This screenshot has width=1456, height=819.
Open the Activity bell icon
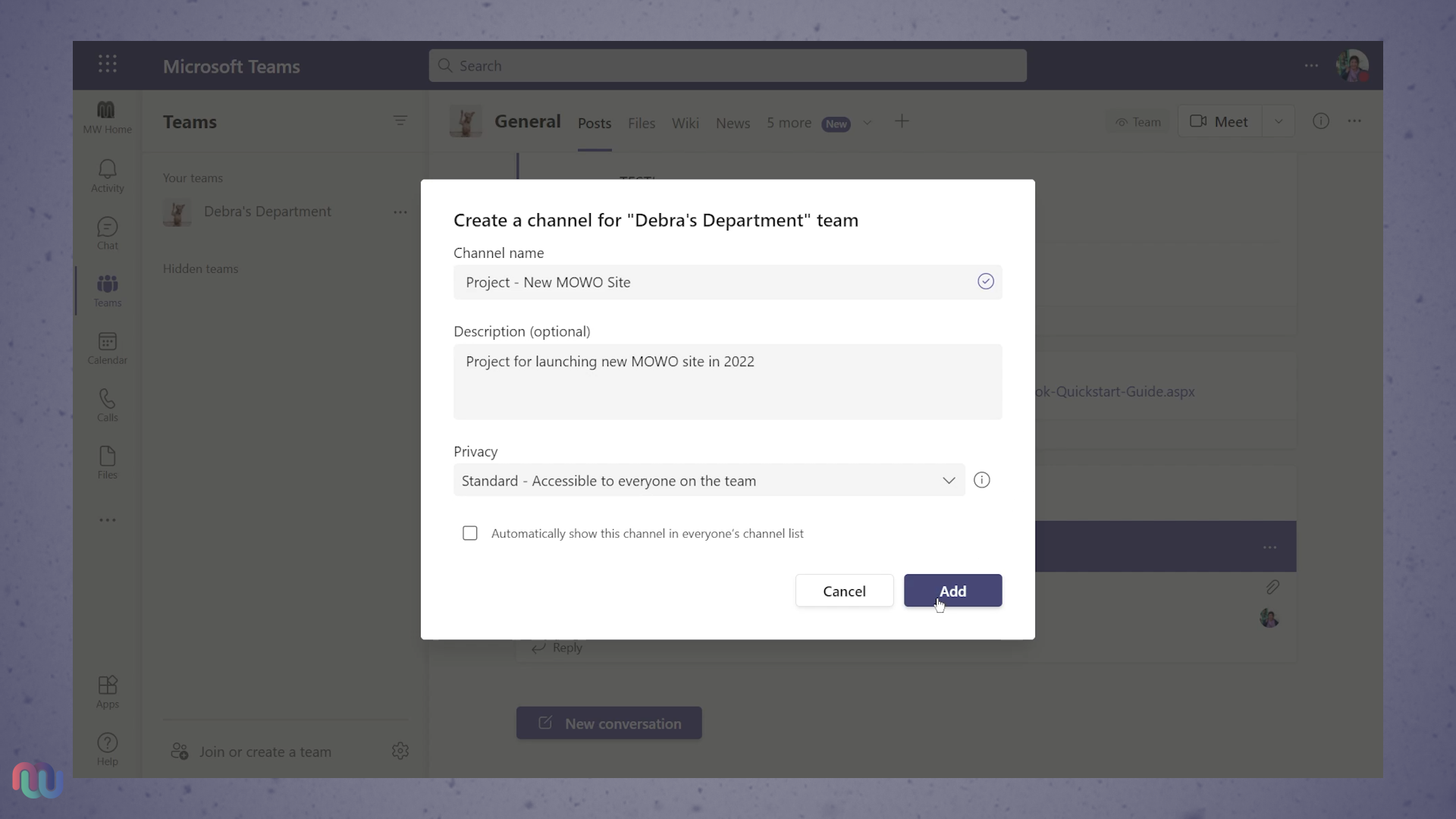click(x=107, y=176)
